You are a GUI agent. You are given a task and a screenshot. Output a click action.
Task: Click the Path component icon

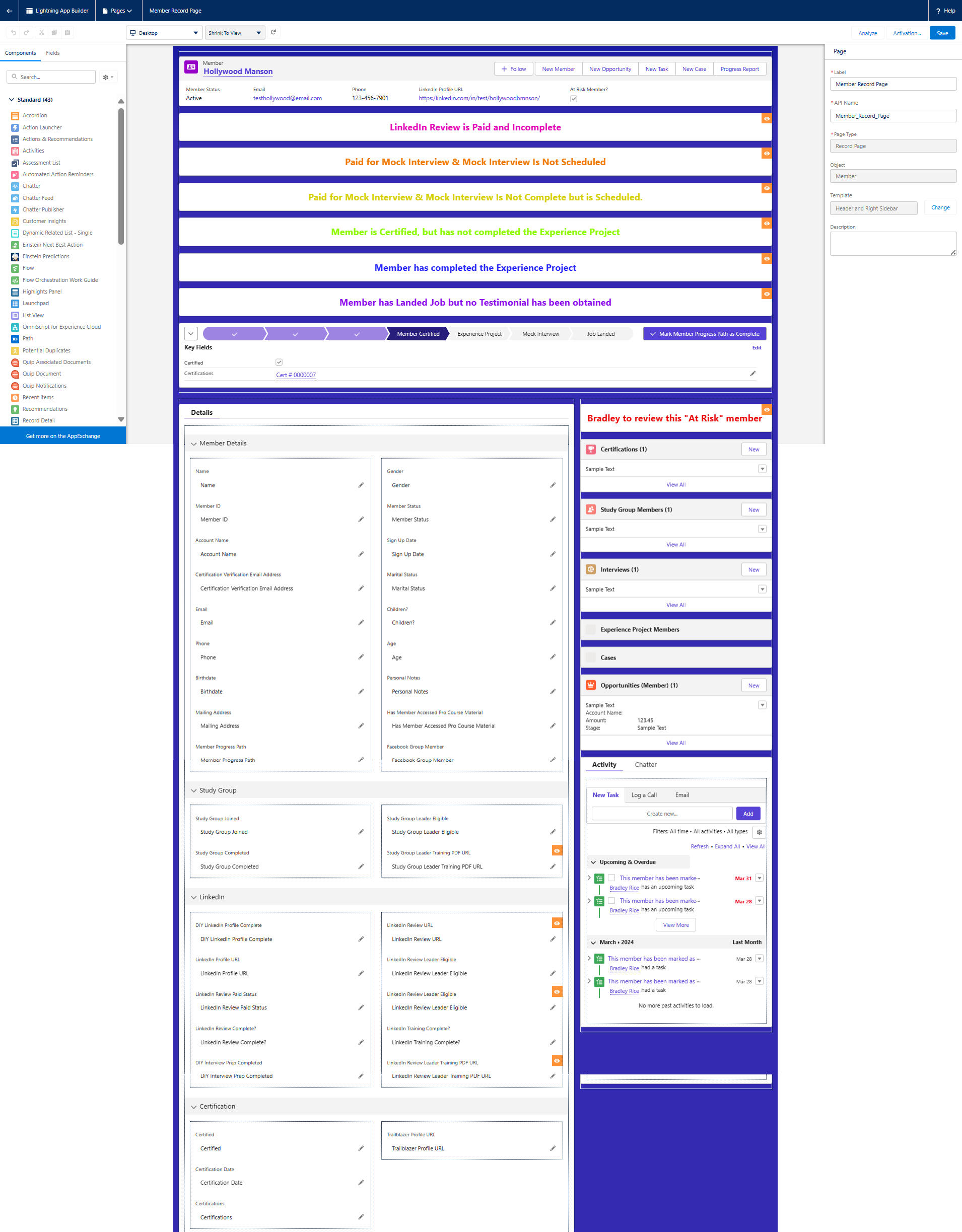pyautogui.click(x=15, y=338)
